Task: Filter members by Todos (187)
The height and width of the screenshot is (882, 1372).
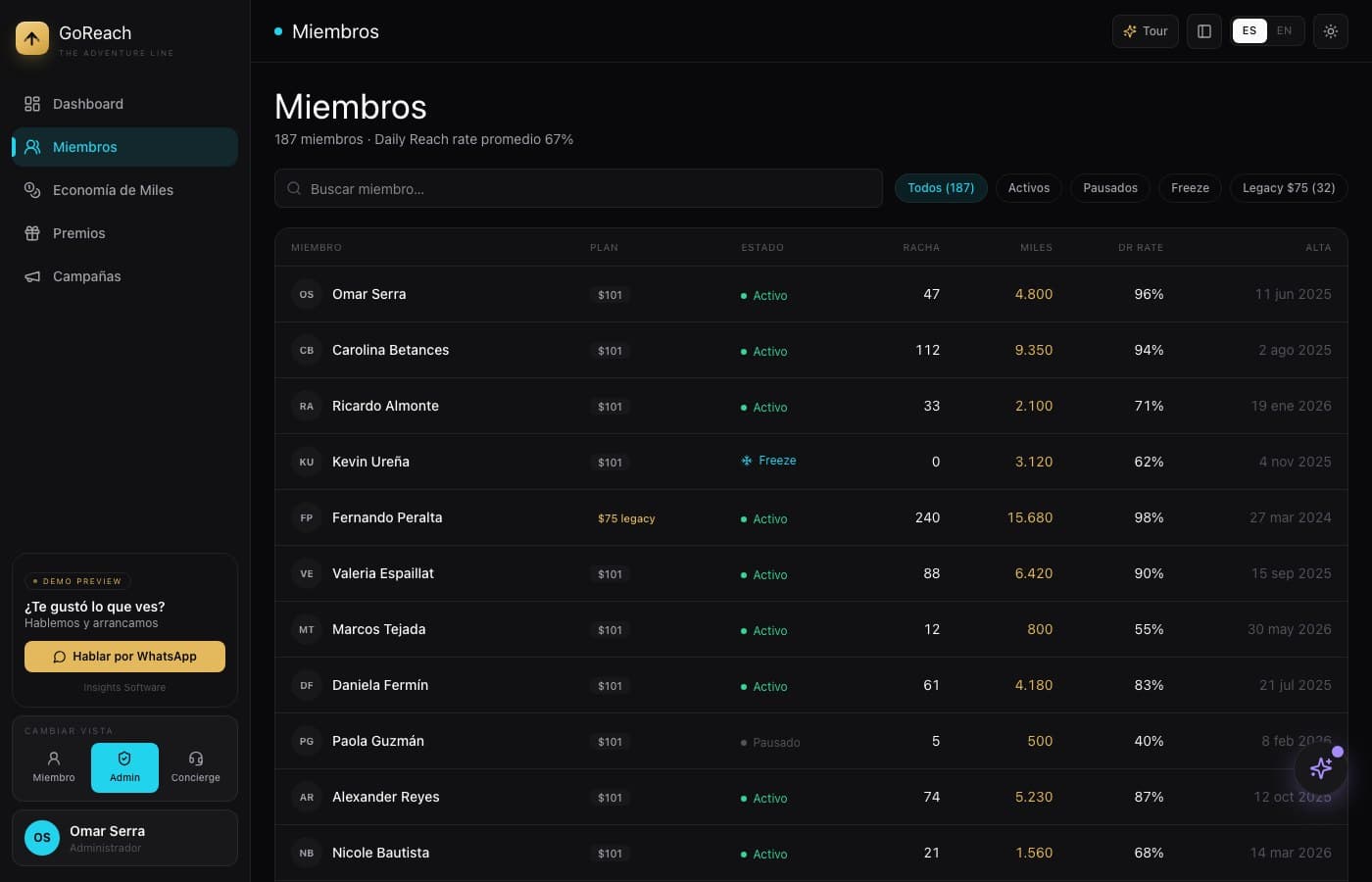Action: [941, 188]
